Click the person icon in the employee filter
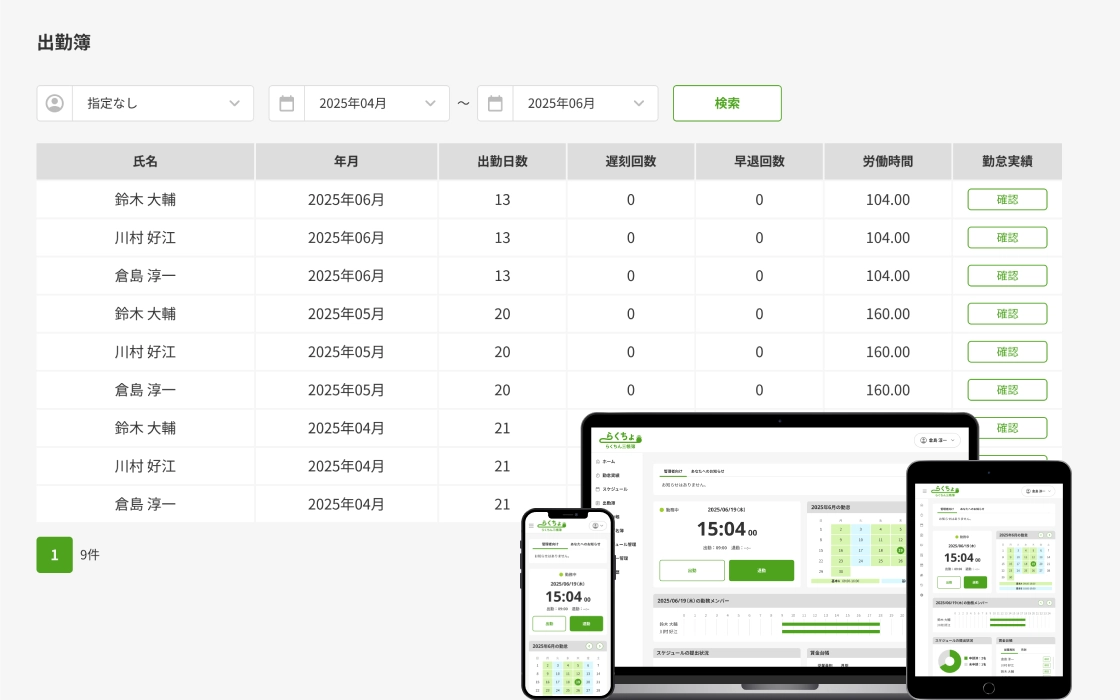Screen dimensions: 1120x700 pos(55,103)
